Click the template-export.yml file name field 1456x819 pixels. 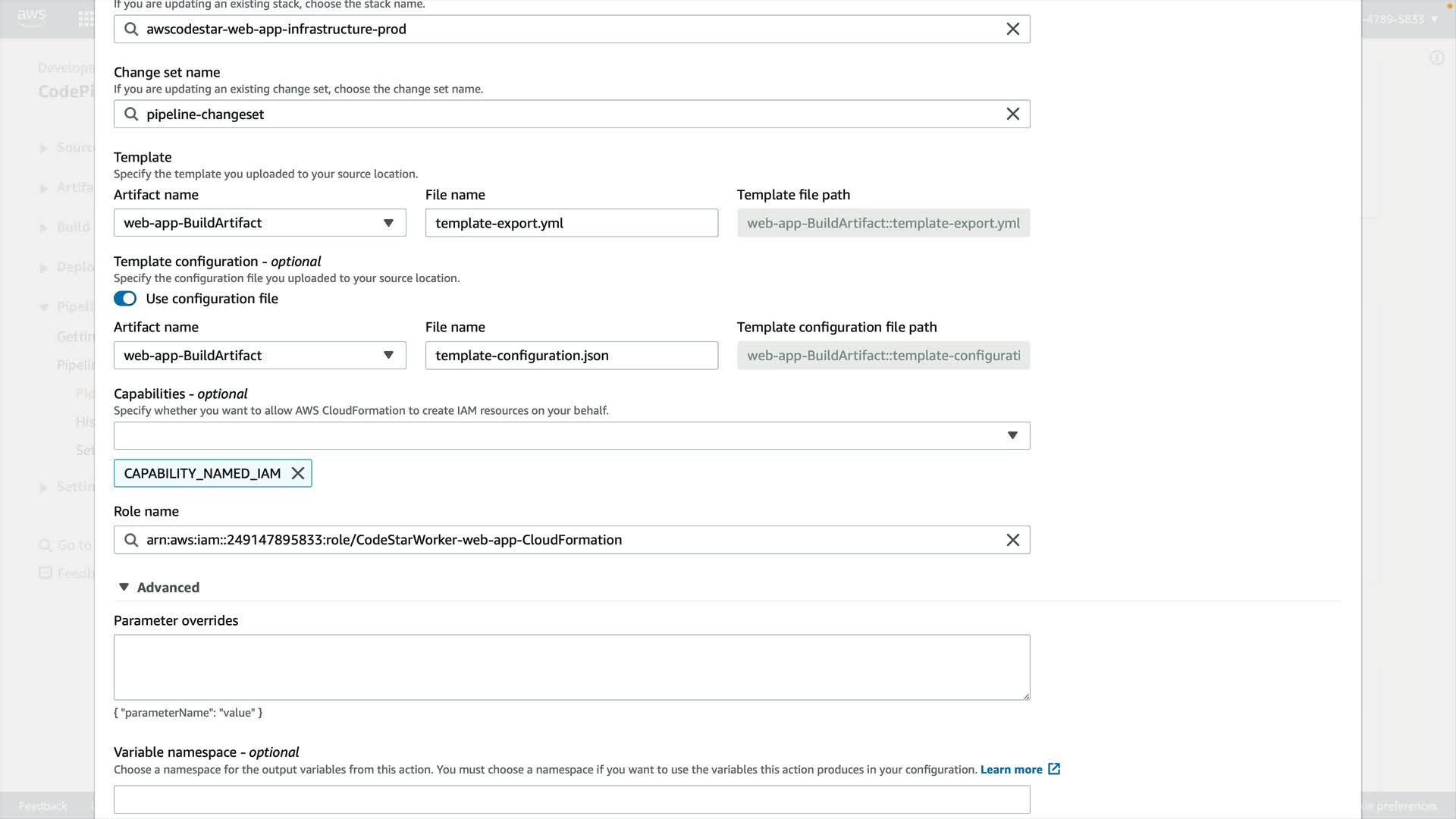pos(572,223)
